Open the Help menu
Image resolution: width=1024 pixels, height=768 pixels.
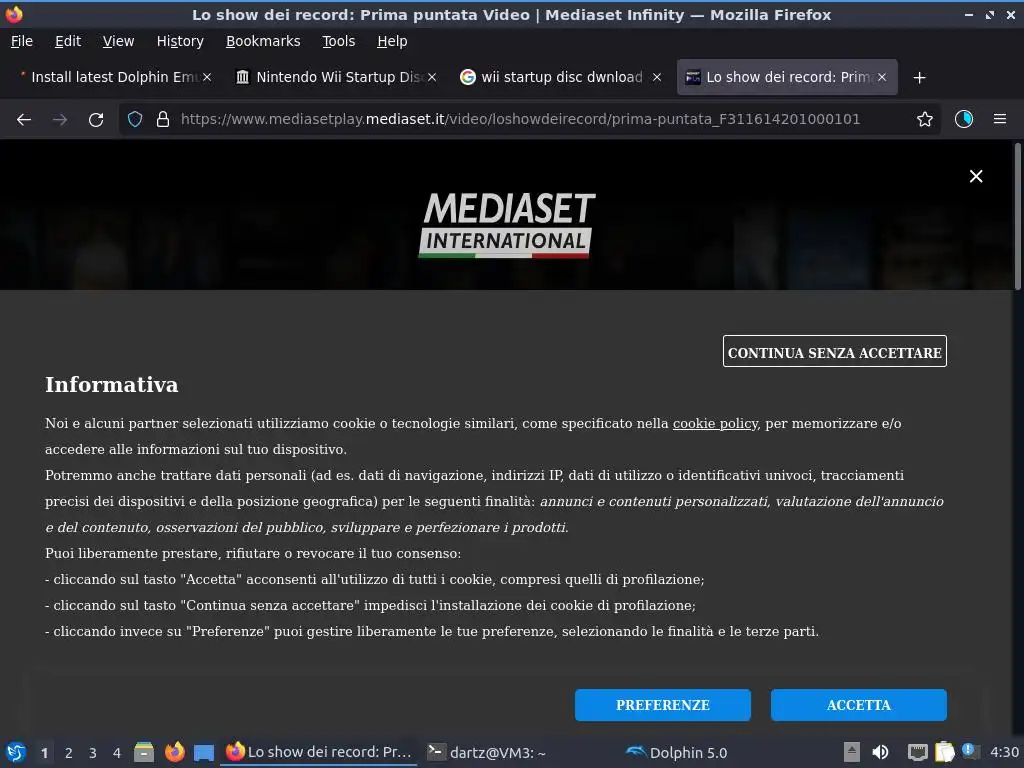pos(392,41)
